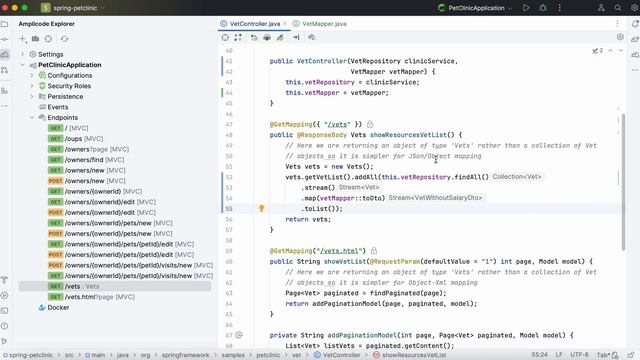Select GET /owners/find endpoint
This screenshot has height=360, width=640.
[x=86, y=160]
